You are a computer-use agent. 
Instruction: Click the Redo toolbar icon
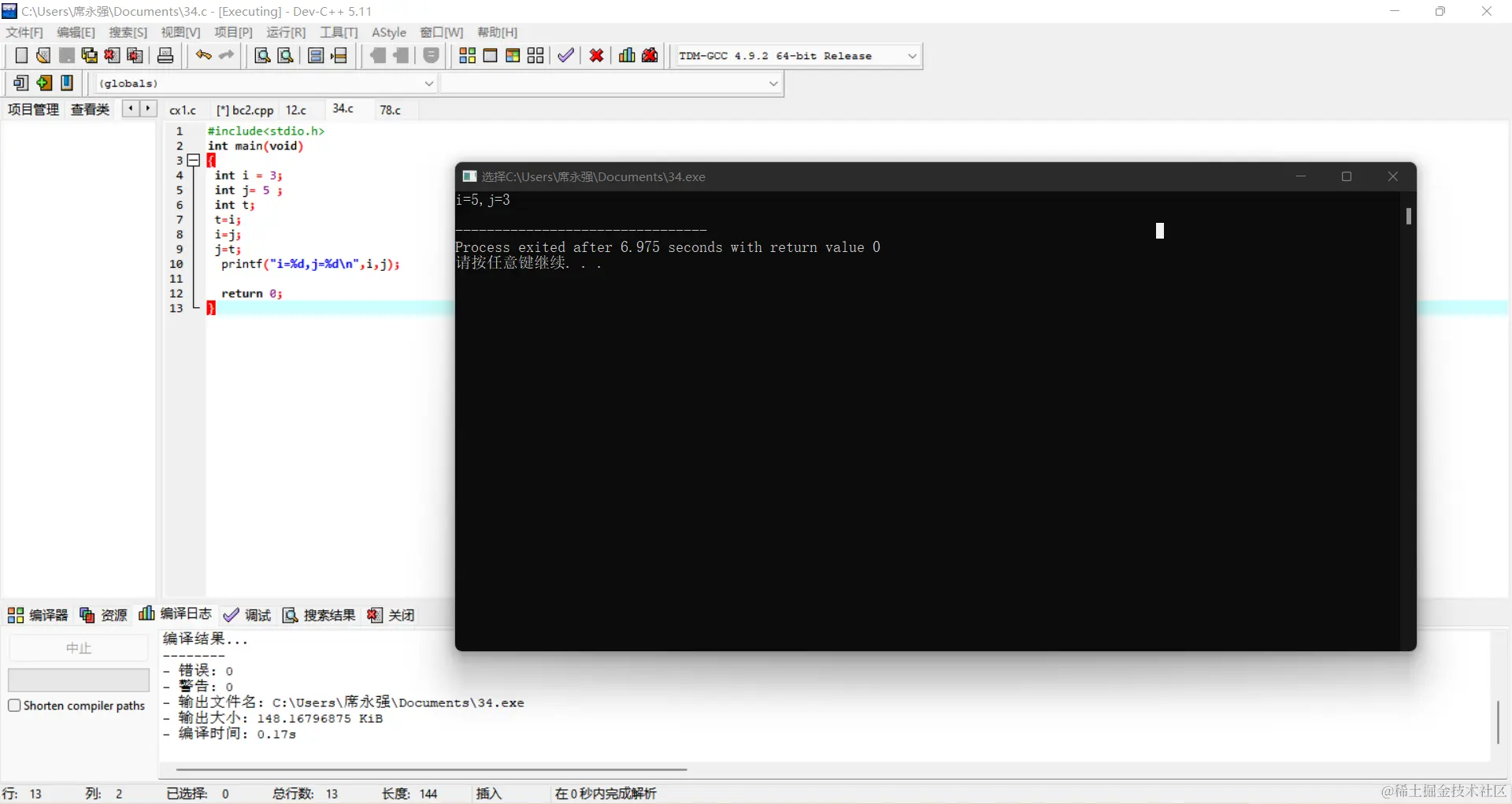pos(227,55)
